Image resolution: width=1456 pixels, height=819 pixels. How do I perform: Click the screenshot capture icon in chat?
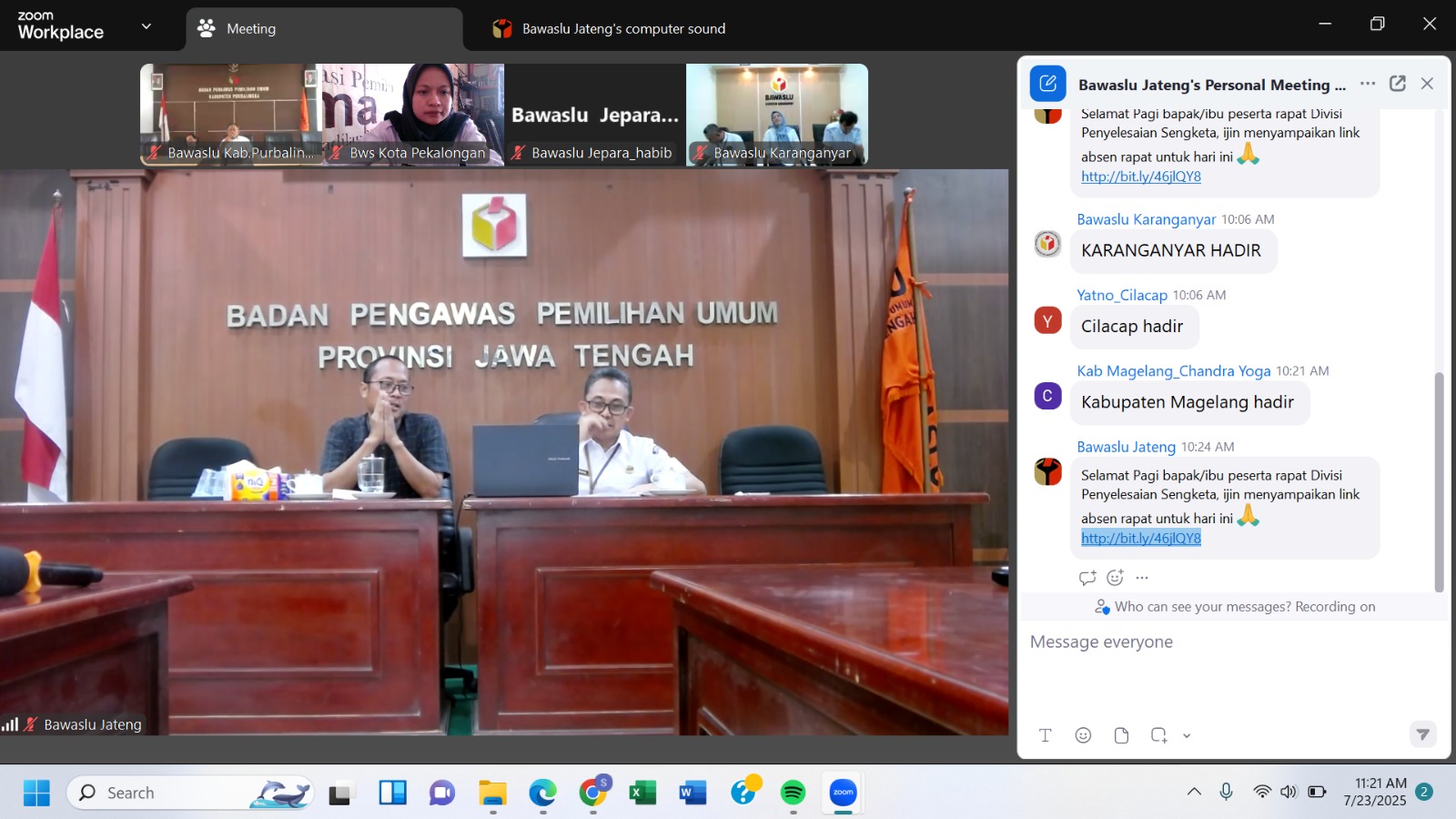pos(1158,735)
